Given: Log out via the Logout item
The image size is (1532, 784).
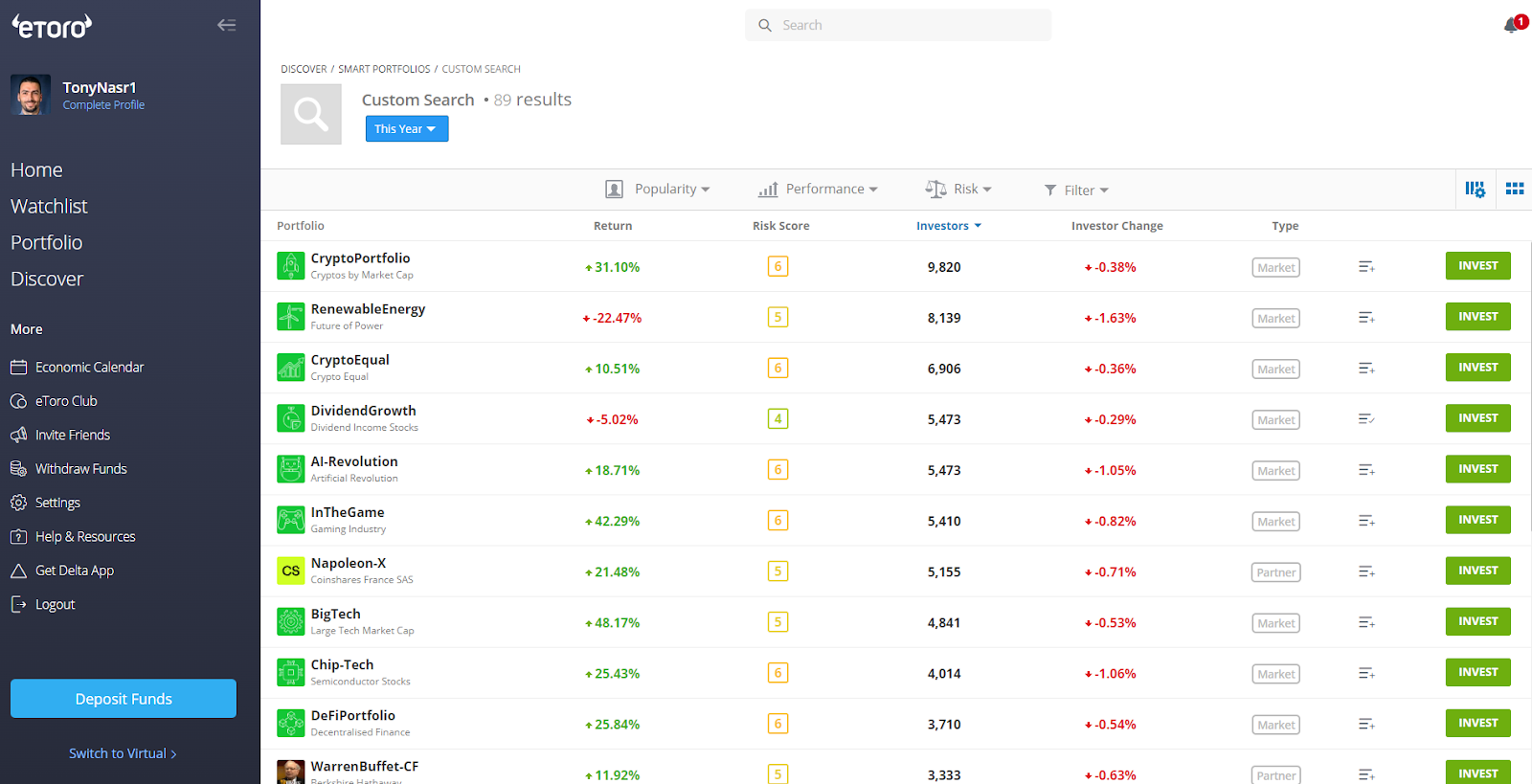Looking at the screenshot, I should 42,605.
